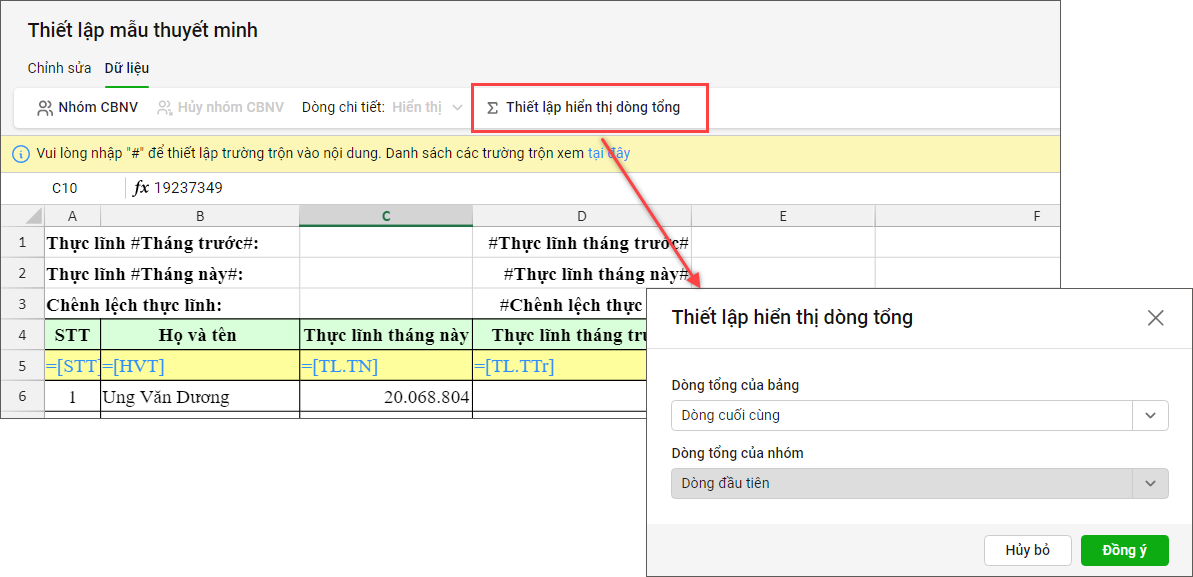
Task: Click the fx formula icon
Action: point(141,188)
